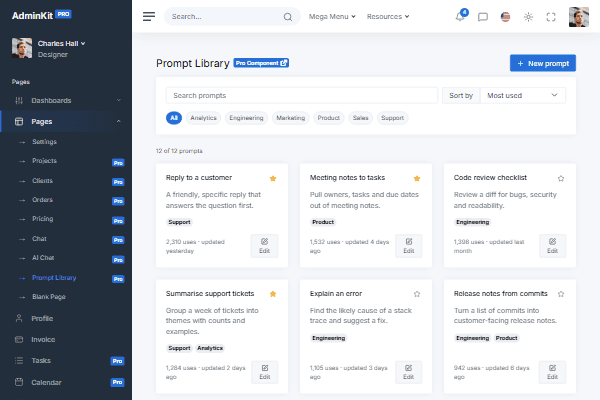The height and width of the screenshot is (400, 600).
Task: Open the Resources dropdown
Action: coord(388,17)
